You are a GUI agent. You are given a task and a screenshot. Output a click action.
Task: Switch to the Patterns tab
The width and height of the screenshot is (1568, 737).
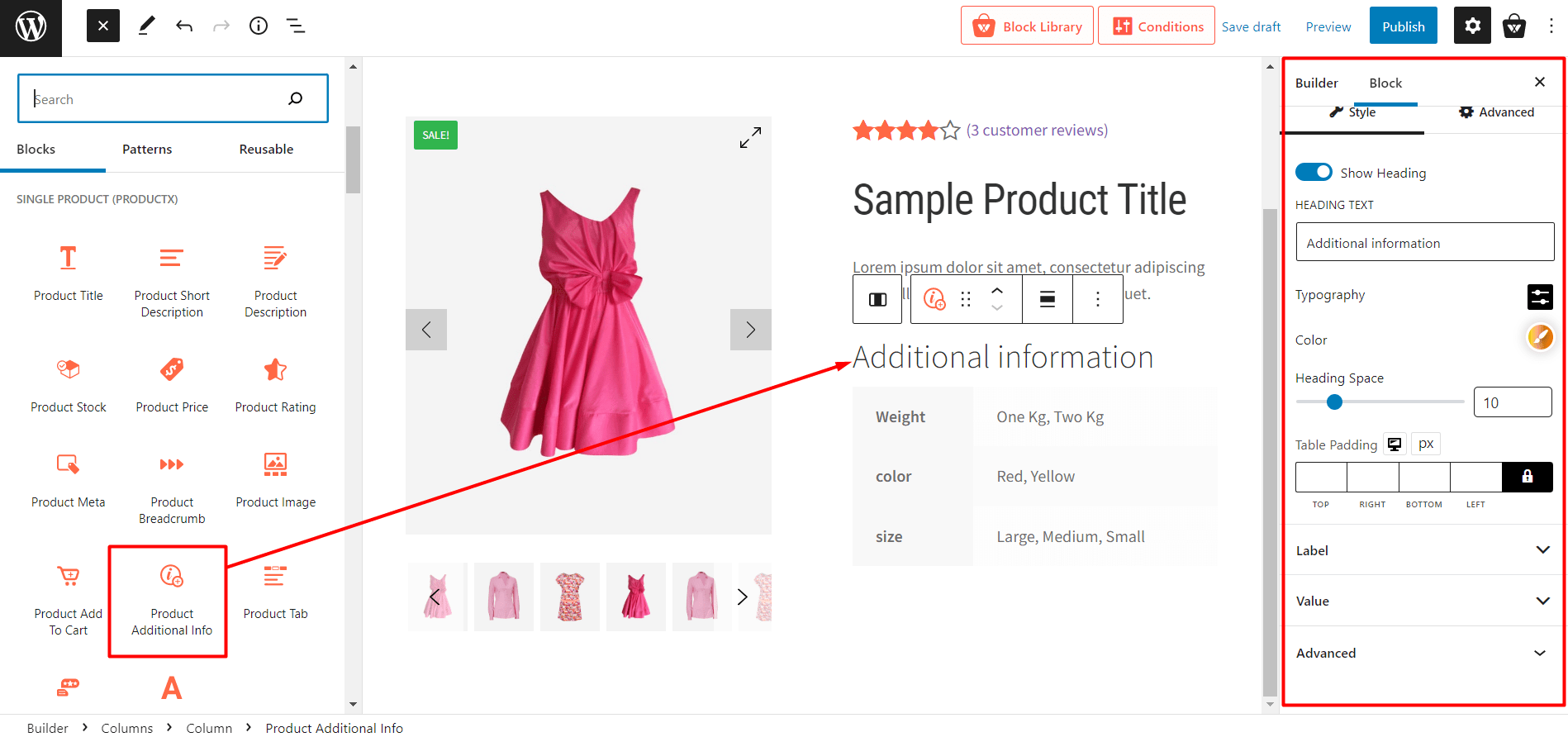tap(147, 150)
